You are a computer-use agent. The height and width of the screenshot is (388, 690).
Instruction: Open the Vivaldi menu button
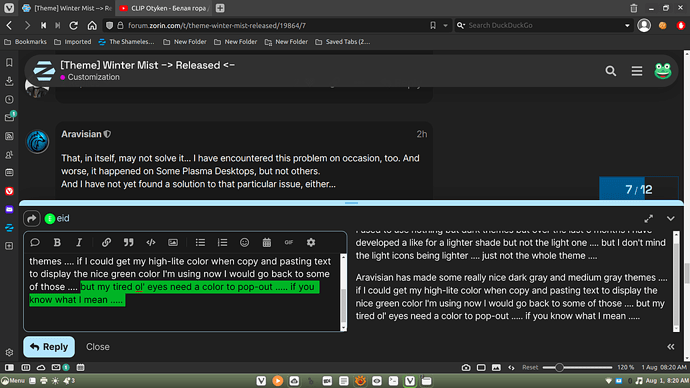tap(9, 8)
